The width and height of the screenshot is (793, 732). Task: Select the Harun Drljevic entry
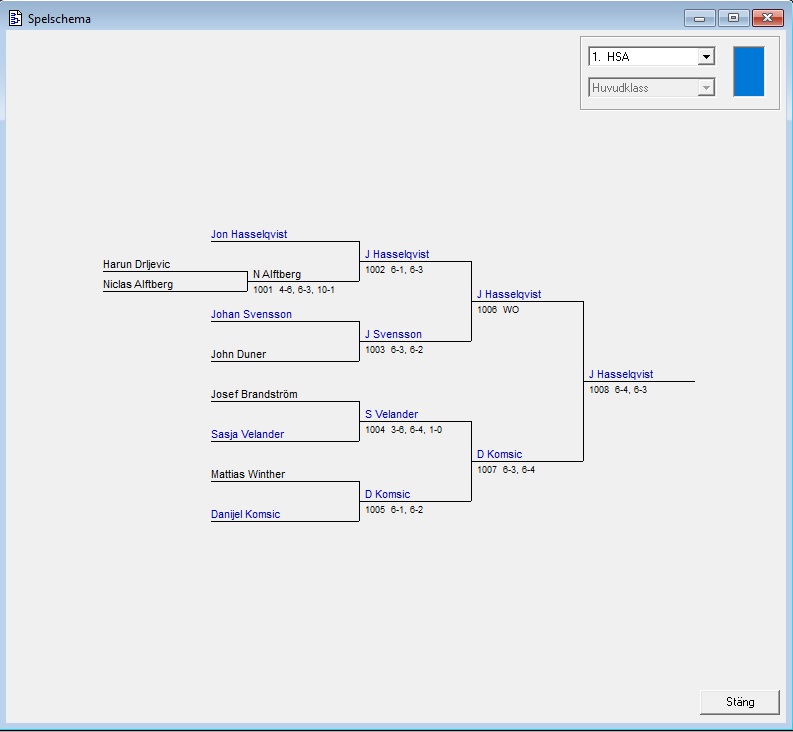pos(137,265)
